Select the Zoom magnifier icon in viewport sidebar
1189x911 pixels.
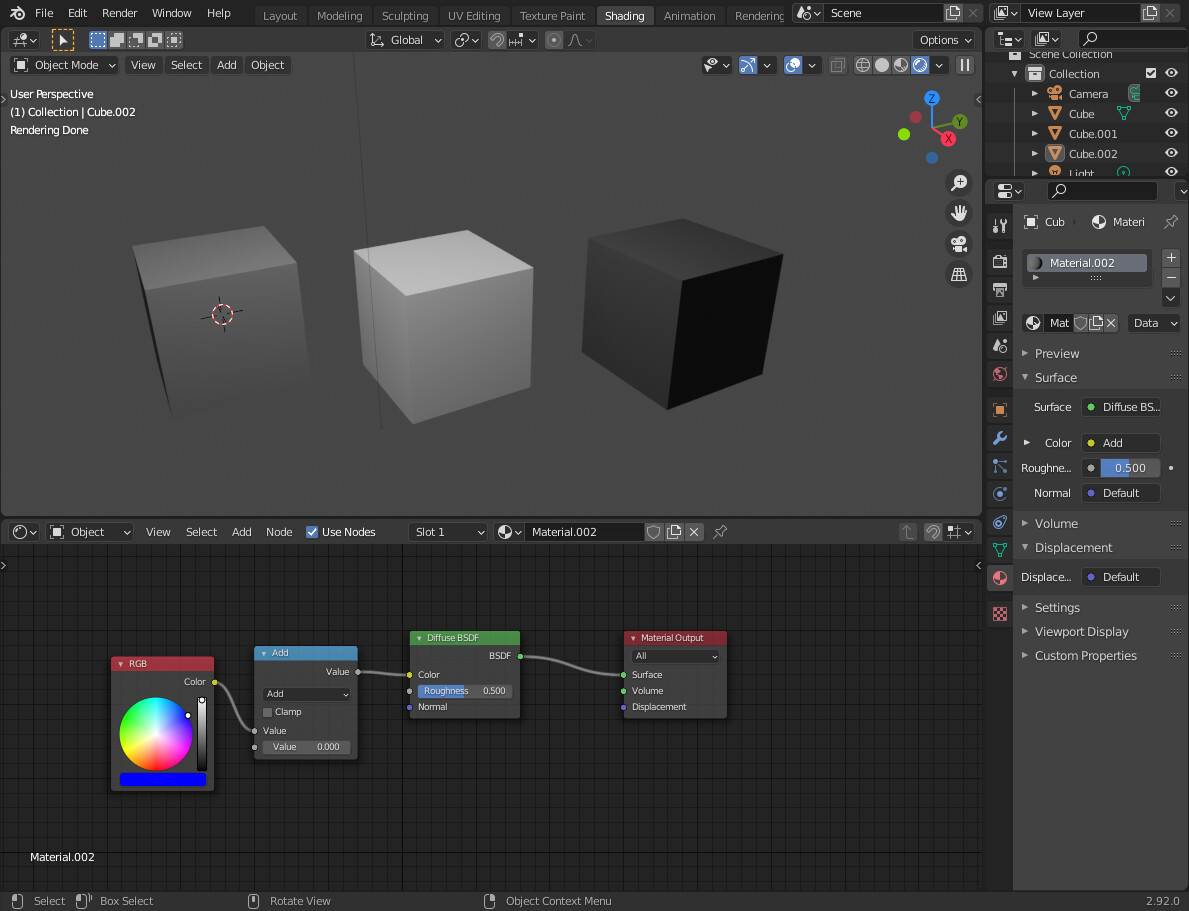coord(958,182)
